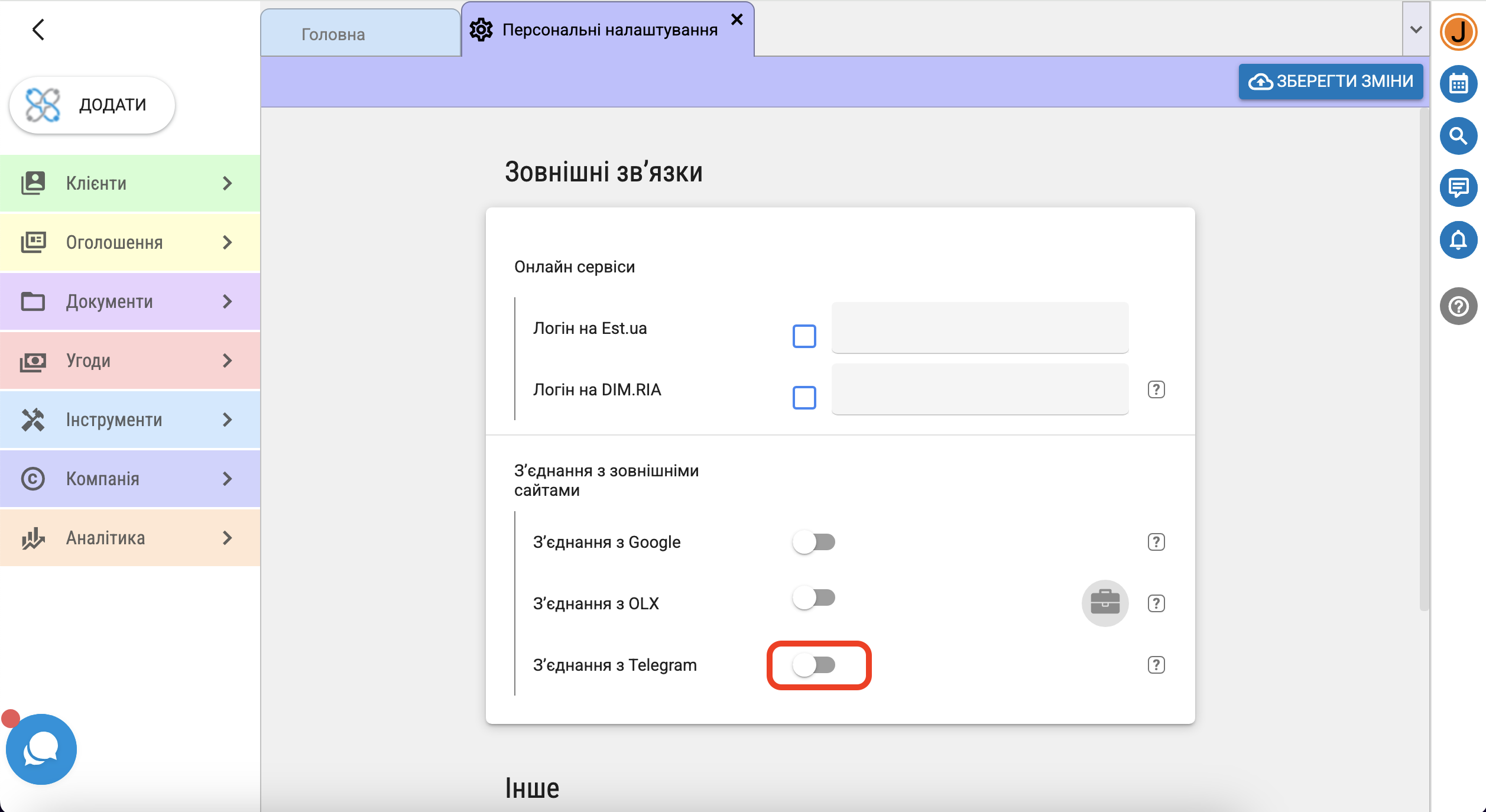Image resolution: width=1486 pixels, height=812 pixels.
Task: Open the messages chat icon
Action: point(1458,188)
